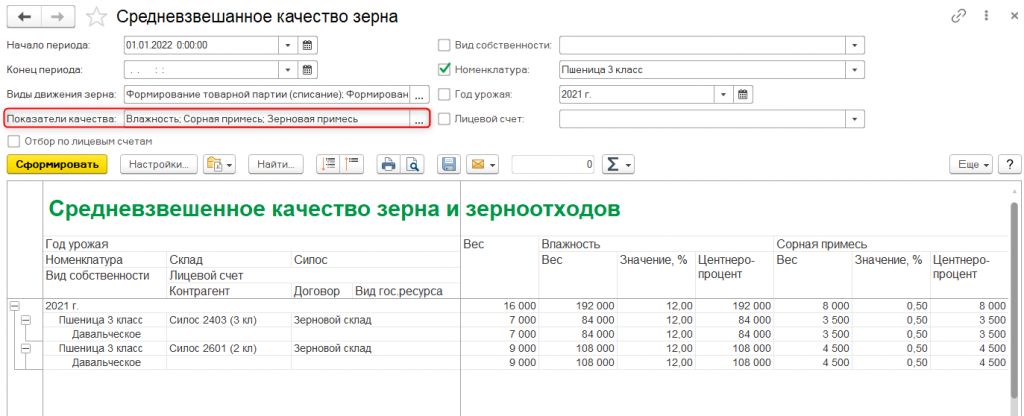
Task: Toggle Отбор по лицевым счетам checkbox
Action: 13,141
